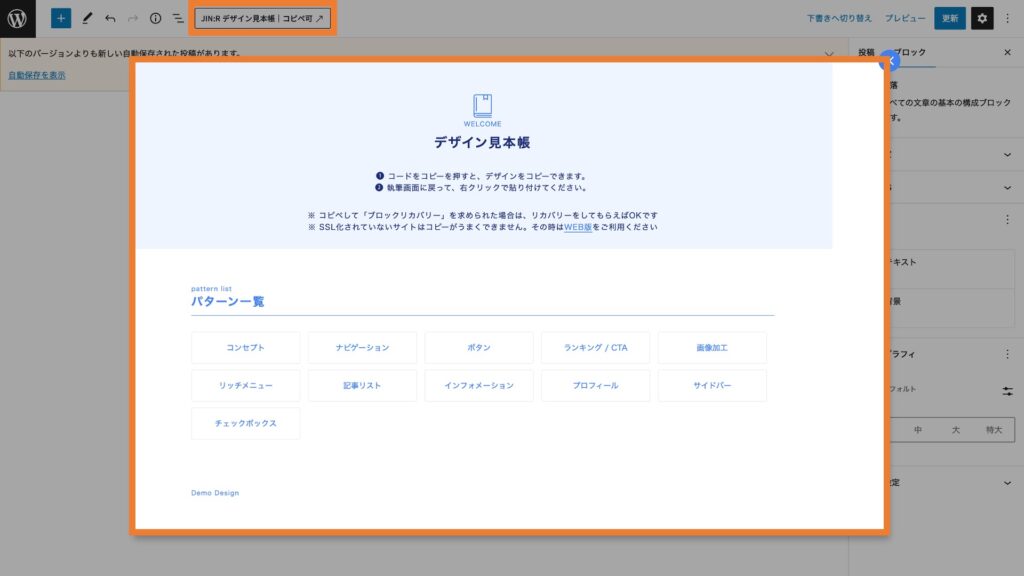Open the 自動保存を表示 link

pos(38,74)
